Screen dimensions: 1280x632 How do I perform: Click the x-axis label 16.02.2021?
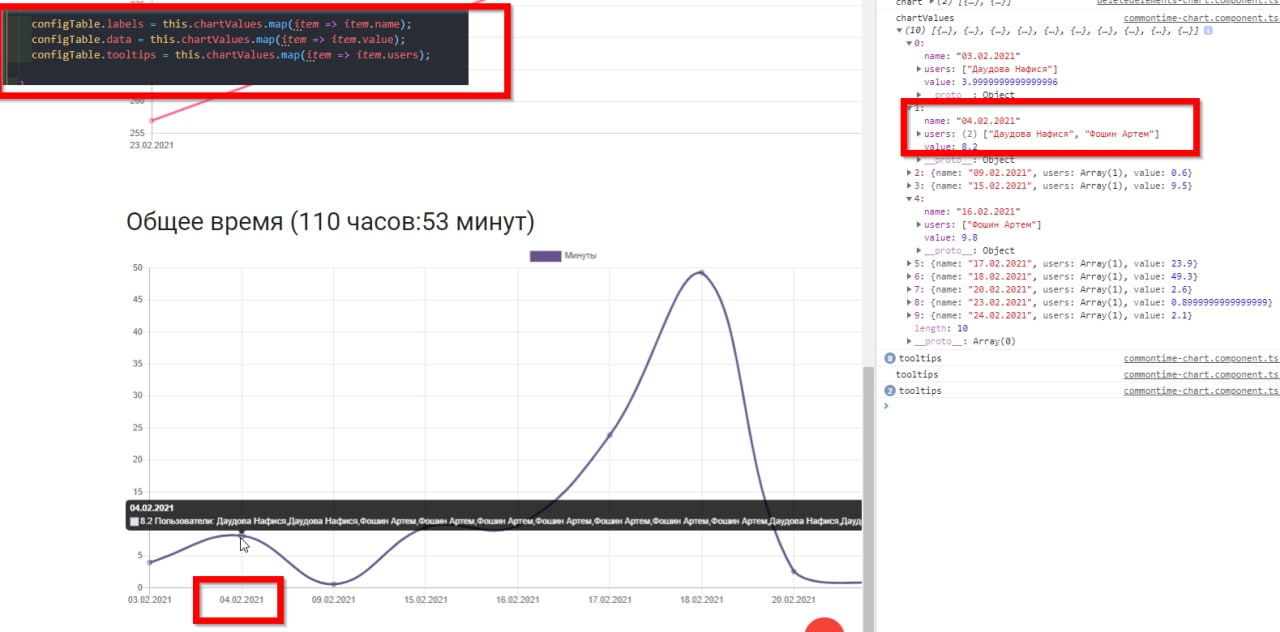pyautogui.click(x=517, y=600)
